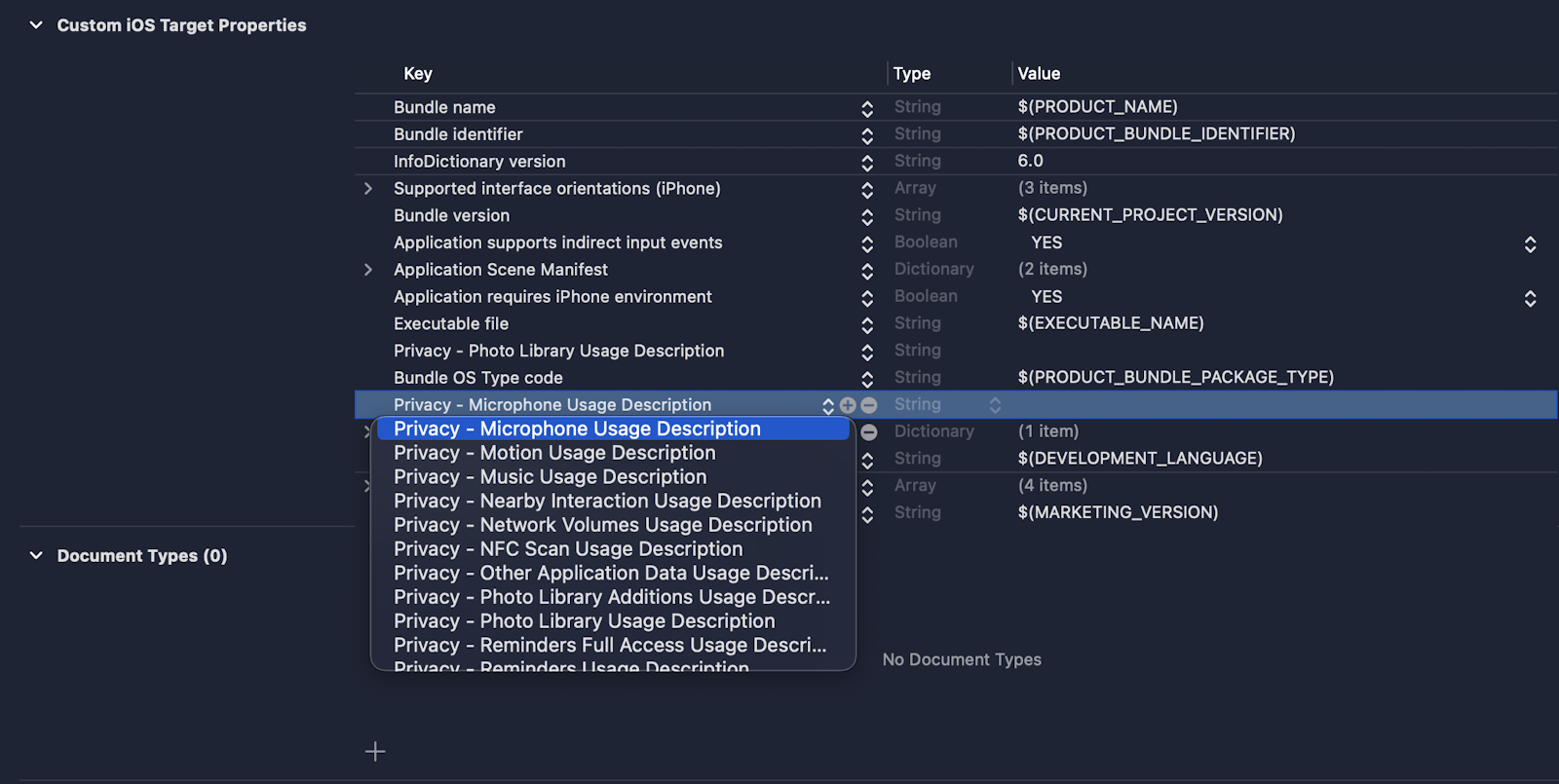Click the key stepper on the Bundle name row
This screenshot has height=784, width=1559.
867,108
